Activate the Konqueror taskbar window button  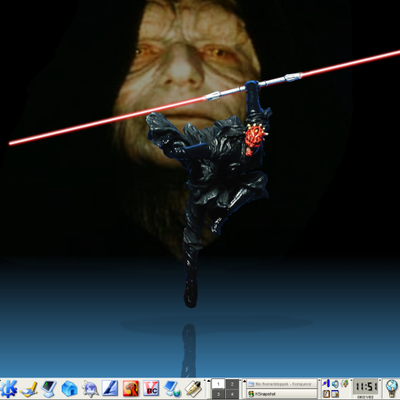coord(282,384)
